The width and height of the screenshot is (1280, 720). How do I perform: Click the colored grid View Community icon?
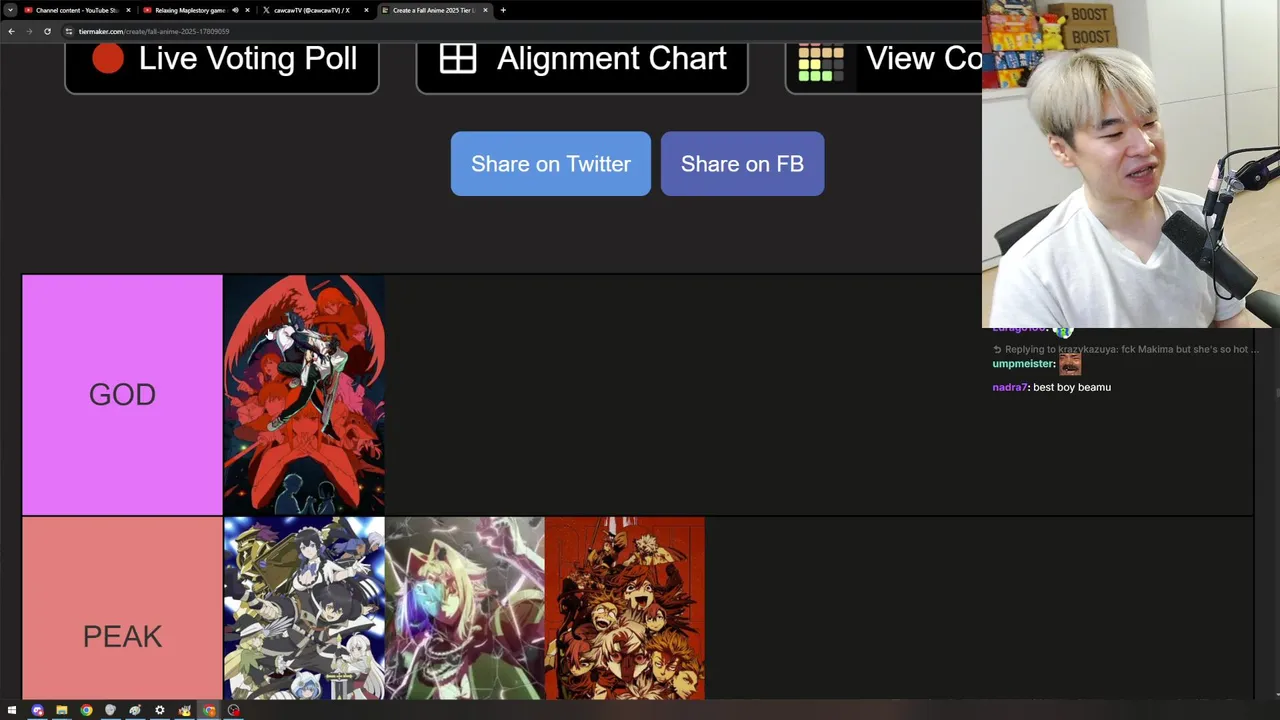pyautogui.click(x=821, y=63)
